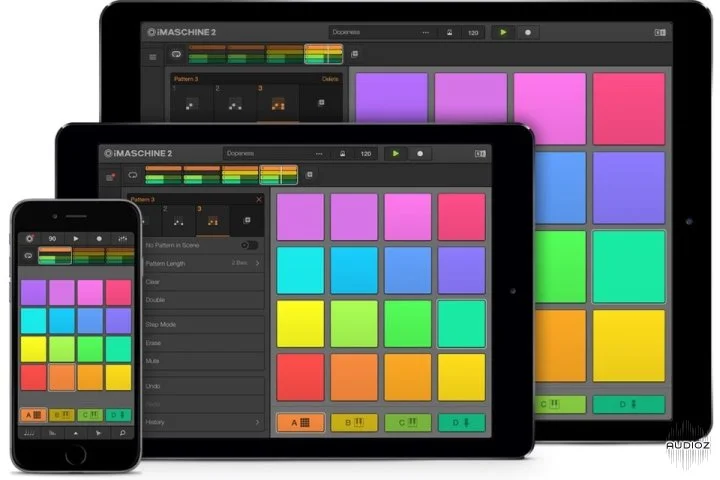Select group A drum pads on the front iPad
Screen dimensions: 720x480
(x=300, y=423)
